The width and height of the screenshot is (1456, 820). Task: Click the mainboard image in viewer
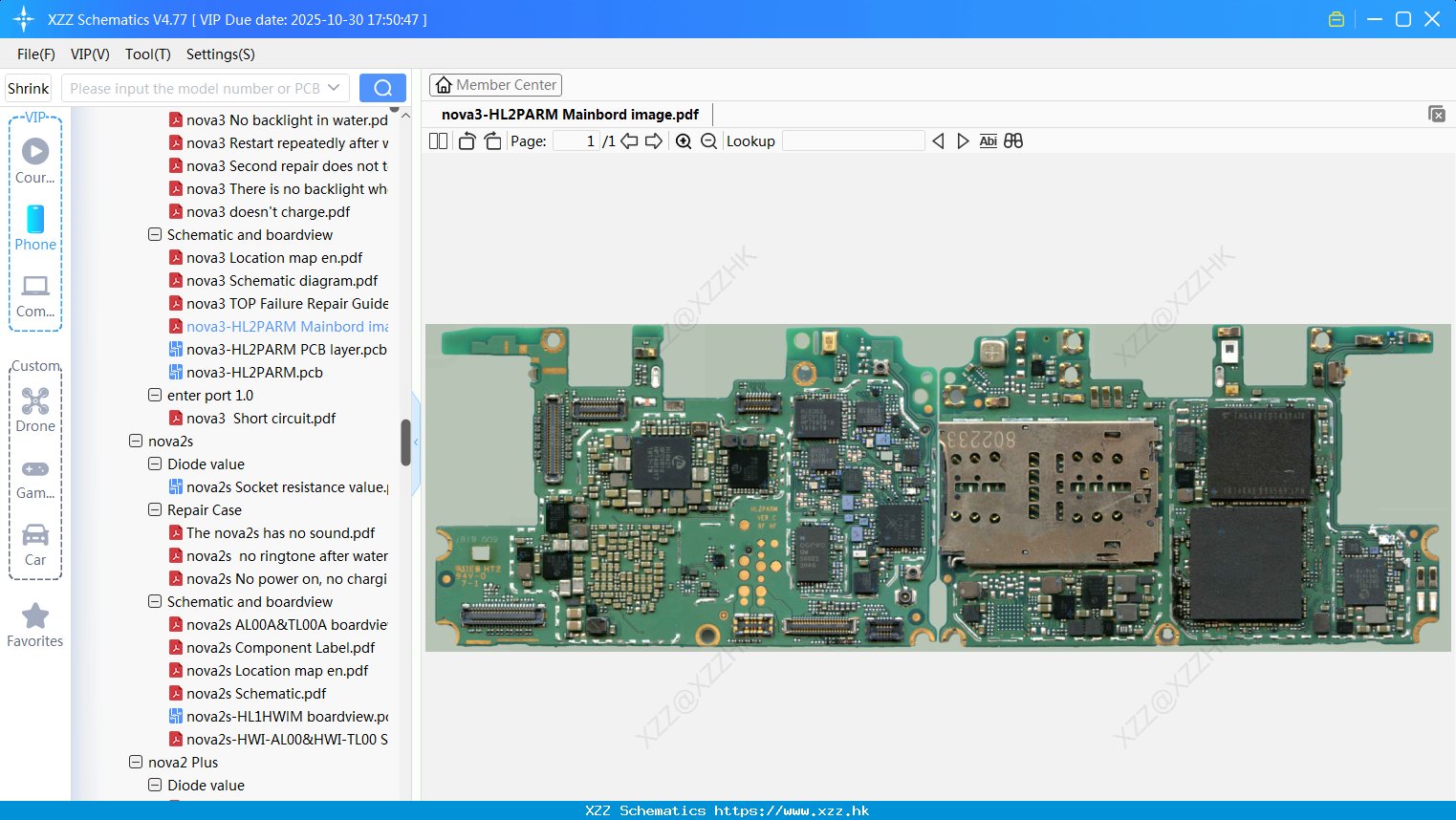(938, 487)
